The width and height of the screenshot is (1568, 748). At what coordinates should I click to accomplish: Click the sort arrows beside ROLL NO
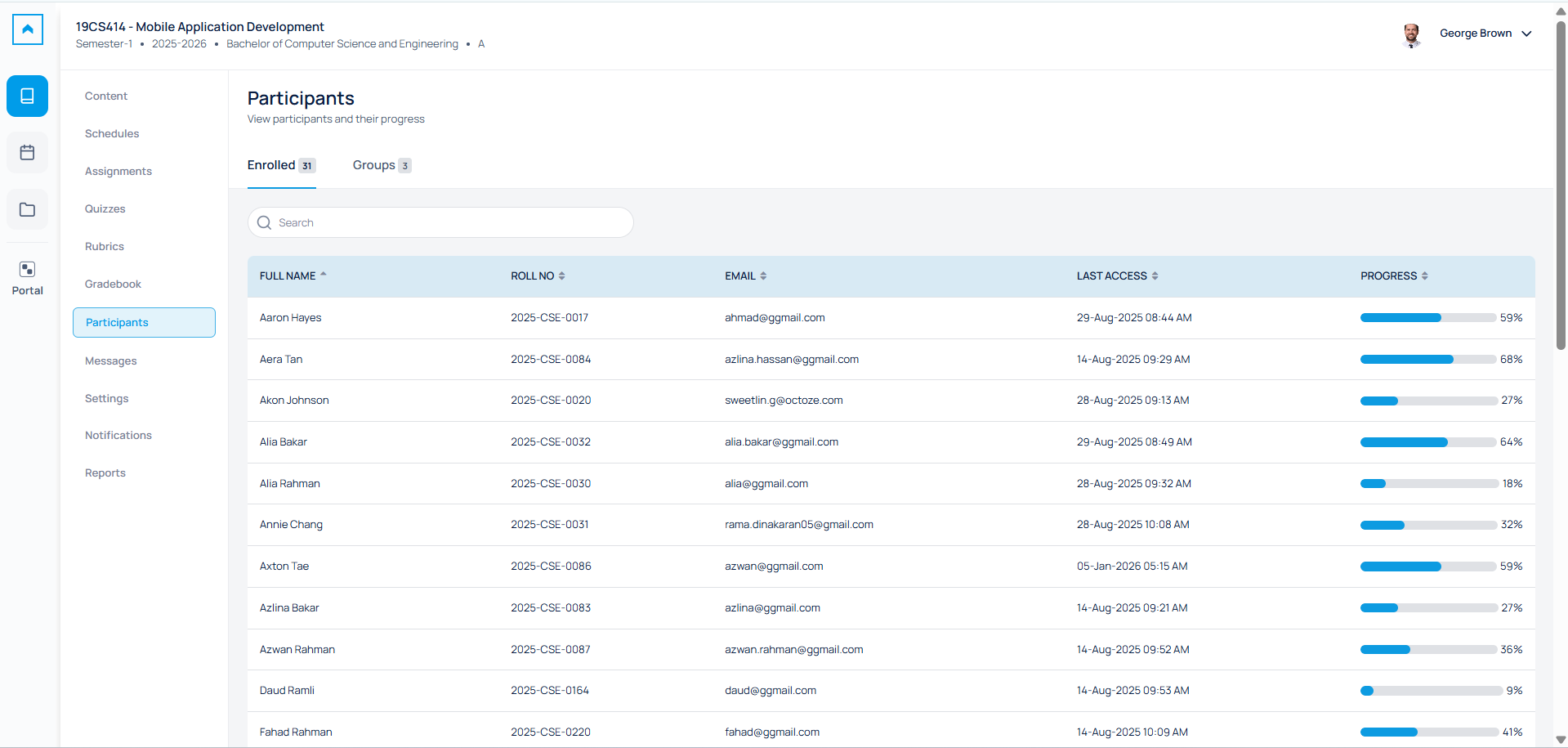click(x=561, y=275)
